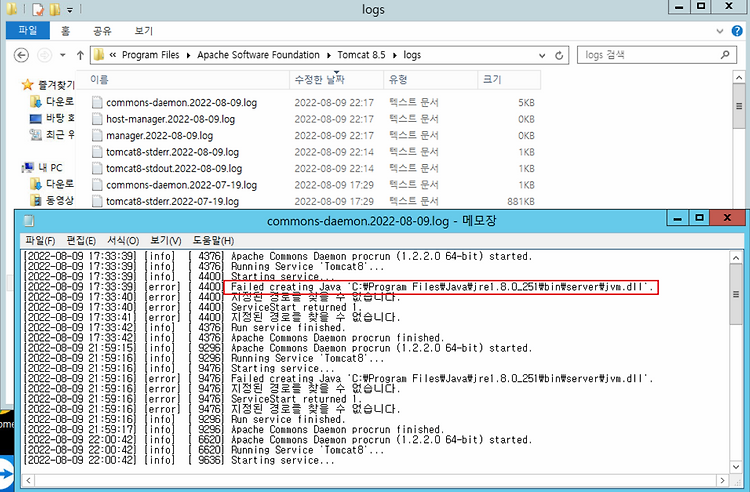This screenshot has width=750, height=492.
Task: Select commons-daemon.2022-07-19.log file
Action: [x=181, y=185]
